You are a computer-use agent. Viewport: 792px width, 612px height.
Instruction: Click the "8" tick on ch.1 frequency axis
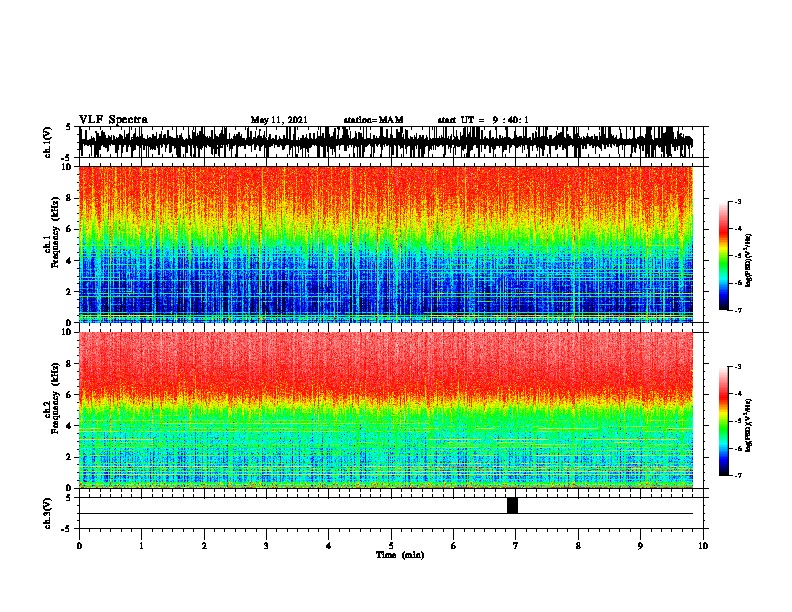click(70, 198)
